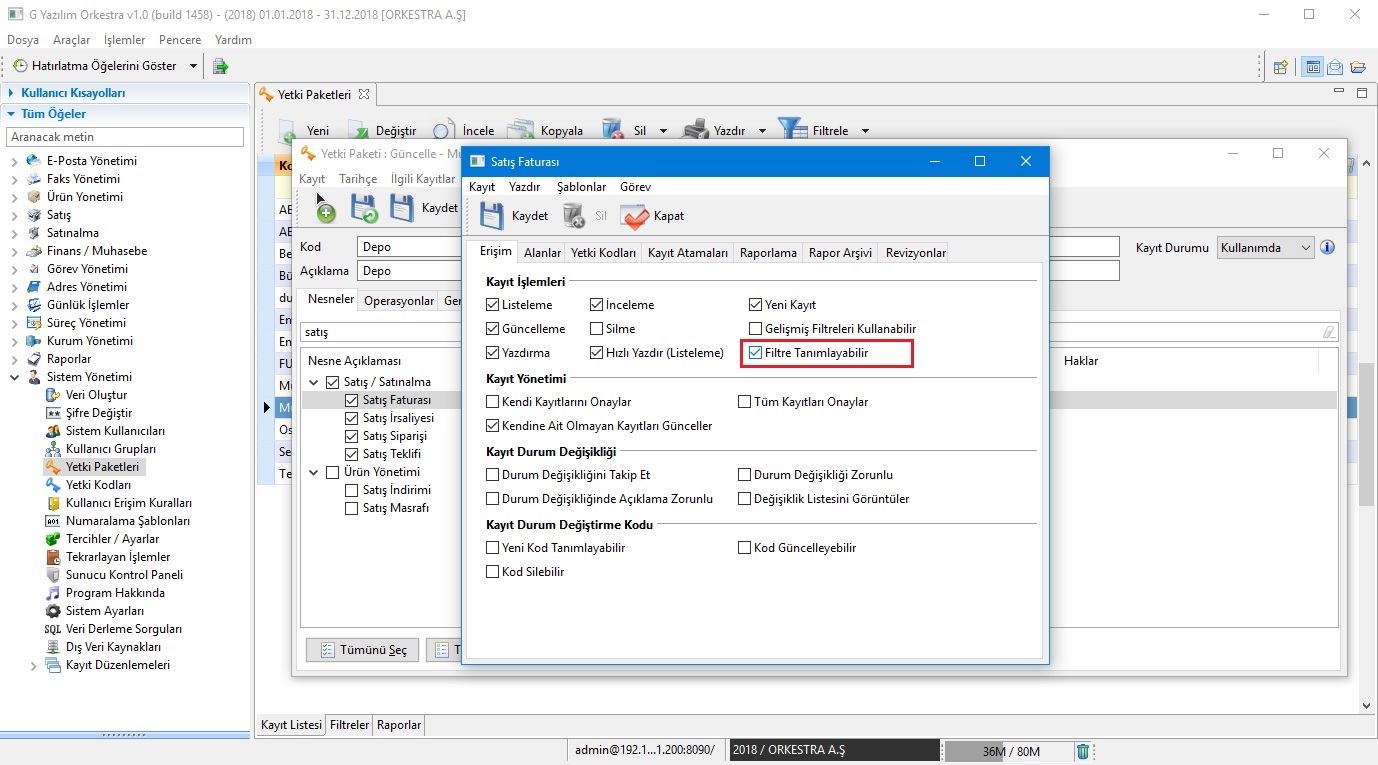Click the open folder icon at top right
This screenshot has height=765, width=1378.
[x=1357, y=67]
